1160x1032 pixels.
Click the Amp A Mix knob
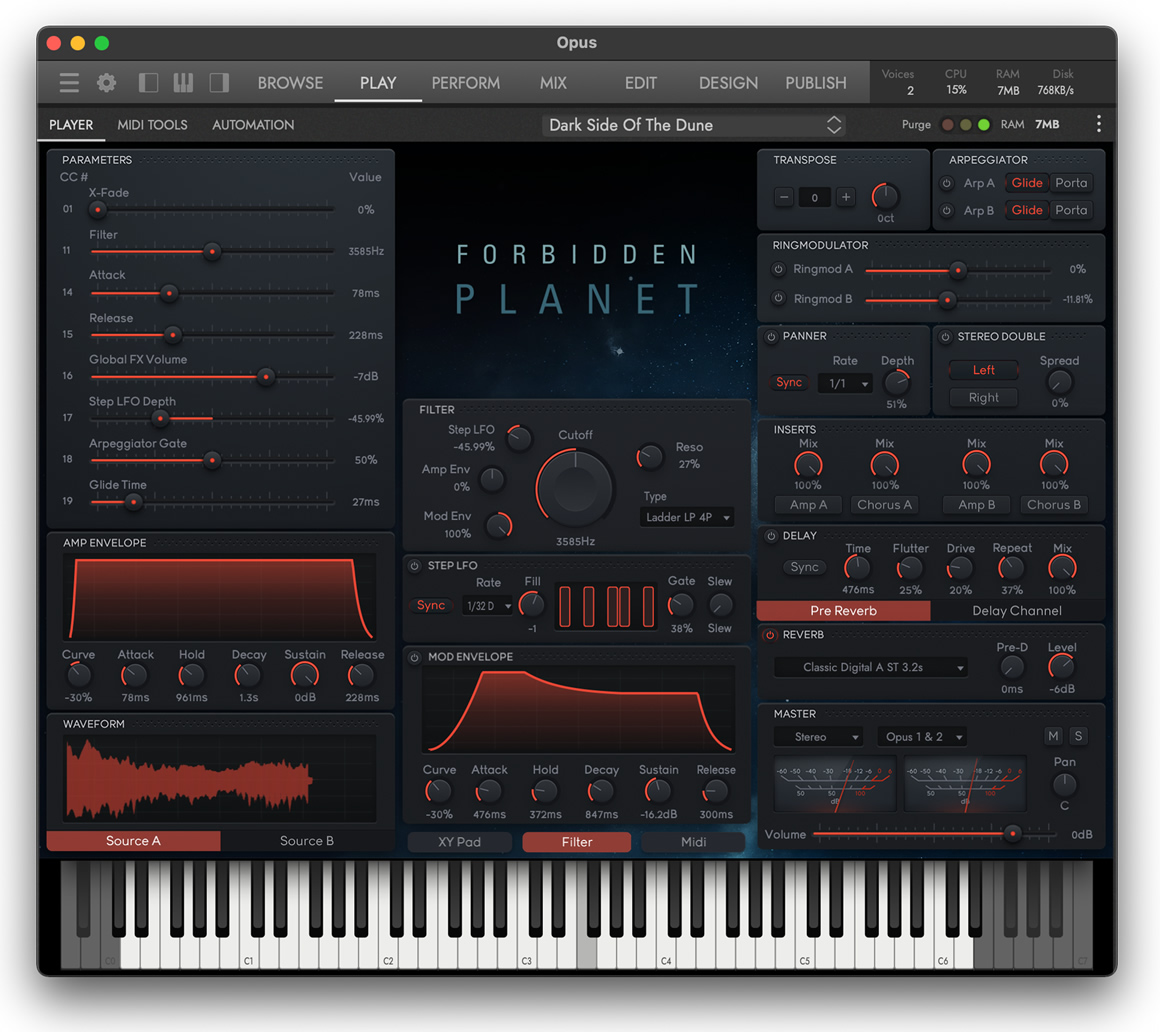[x=808, y=465]
